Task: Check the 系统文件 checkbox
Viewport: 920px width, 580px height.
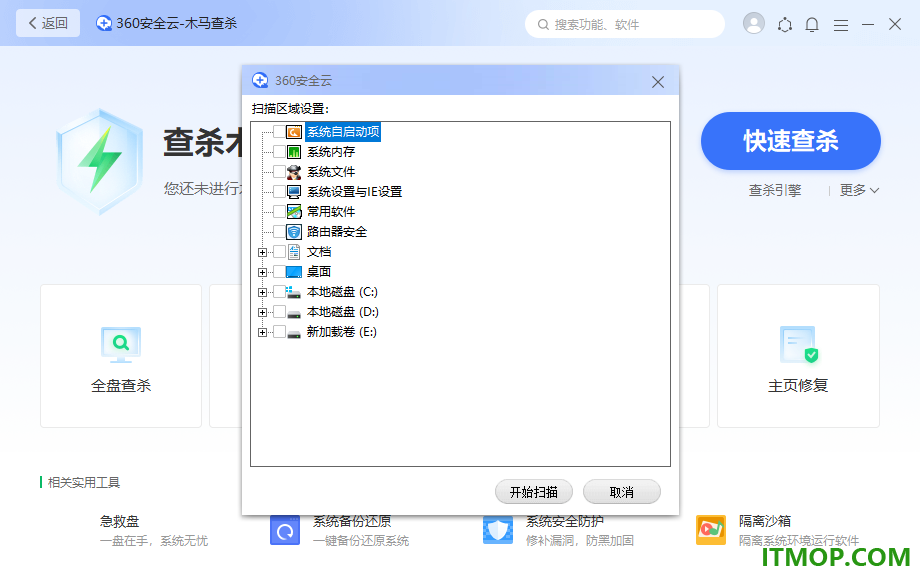Action: tap(279, 172)
